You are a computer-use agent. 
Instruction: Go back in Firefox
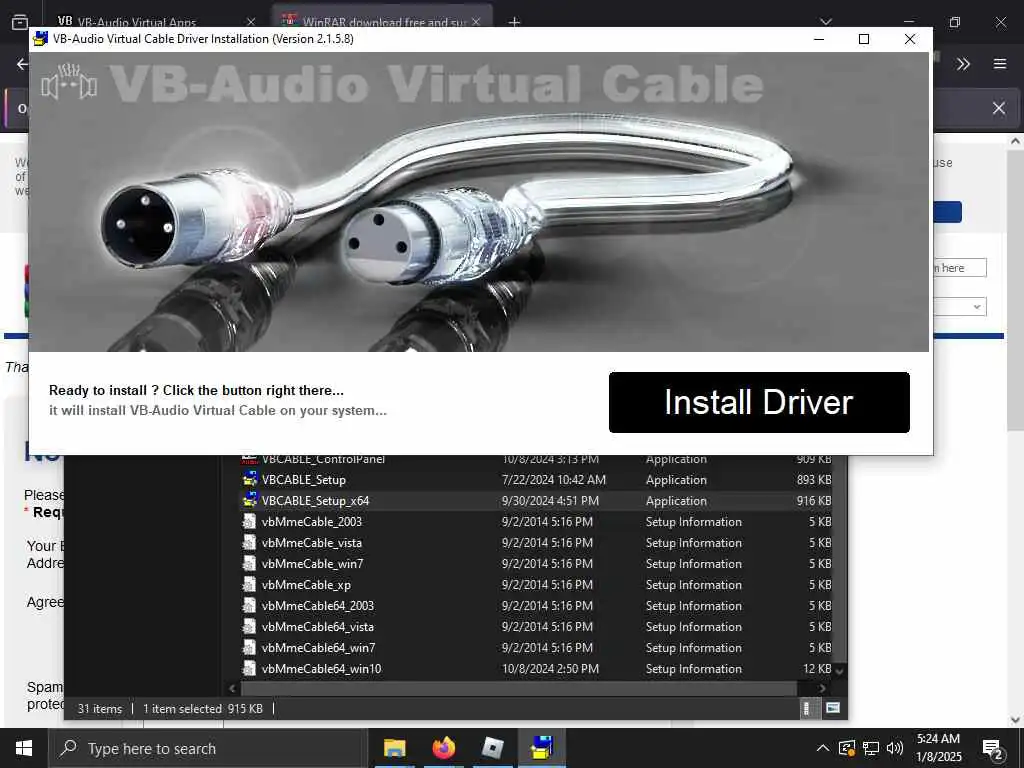[22, 64]
